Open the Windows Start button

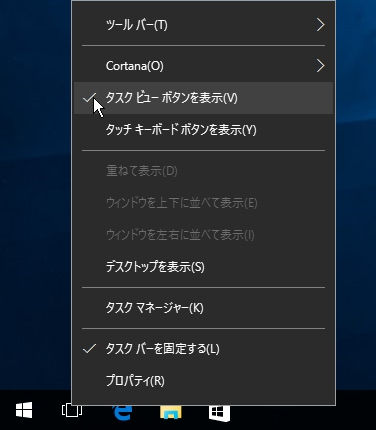24,410
